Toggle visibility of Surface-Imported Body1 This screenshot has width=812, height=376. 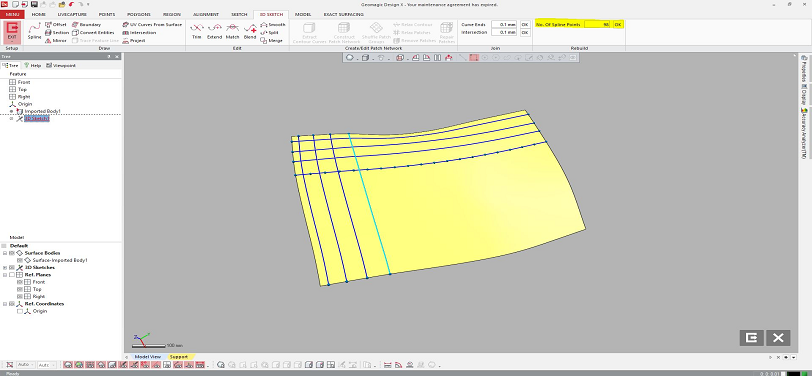click(20, 261)
